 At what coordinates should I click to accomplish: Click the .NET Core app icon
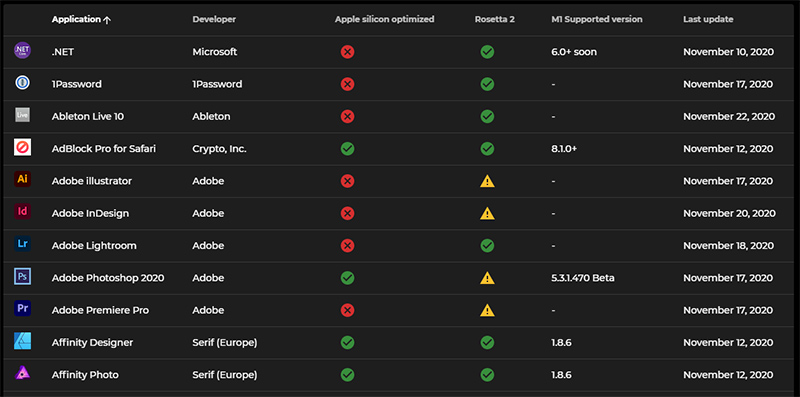22,51
